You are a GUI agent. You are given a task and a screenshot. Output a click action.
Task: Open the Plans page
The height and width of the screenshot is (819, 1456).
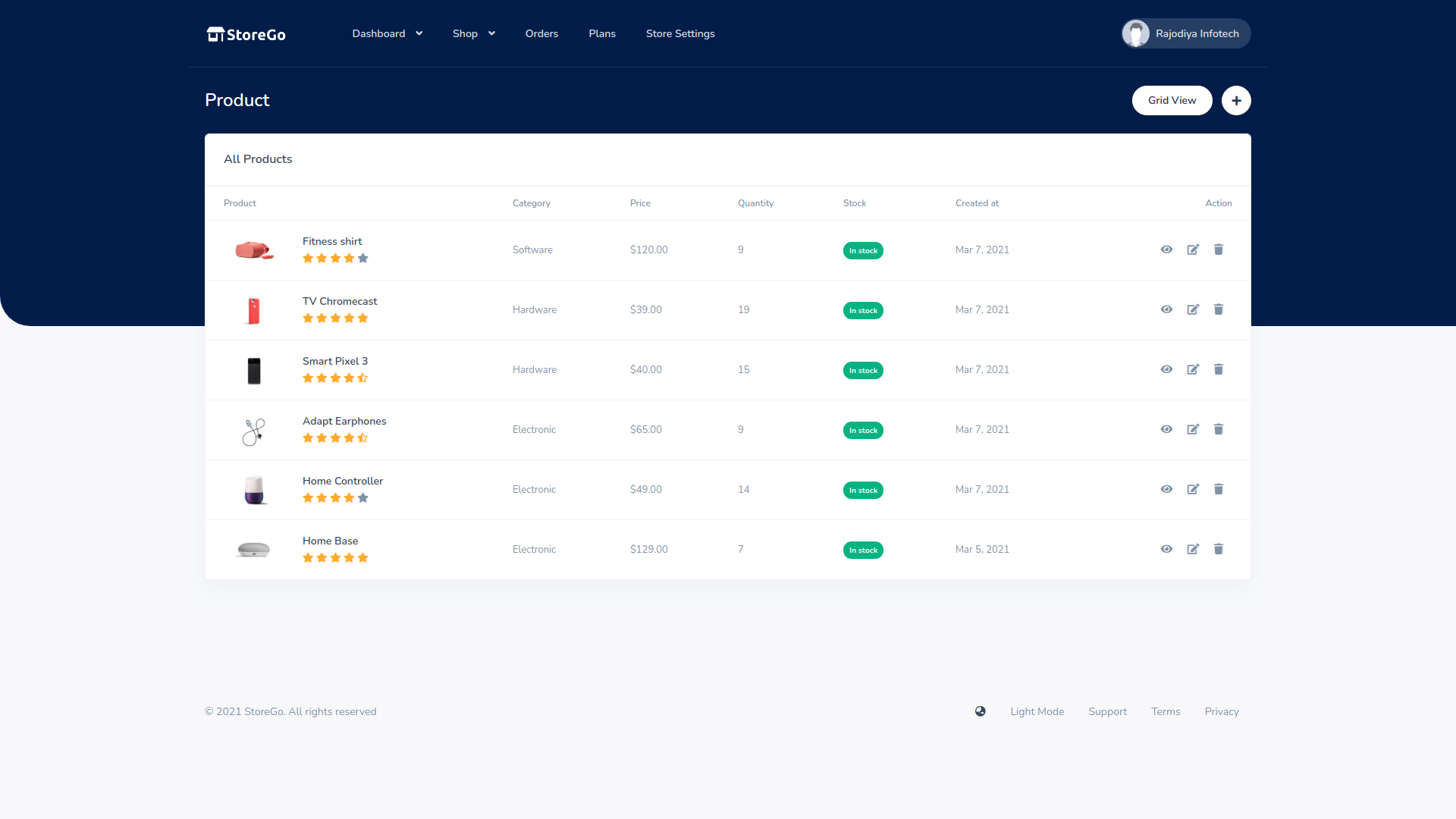pyautogui.click(x=602, y=33)
